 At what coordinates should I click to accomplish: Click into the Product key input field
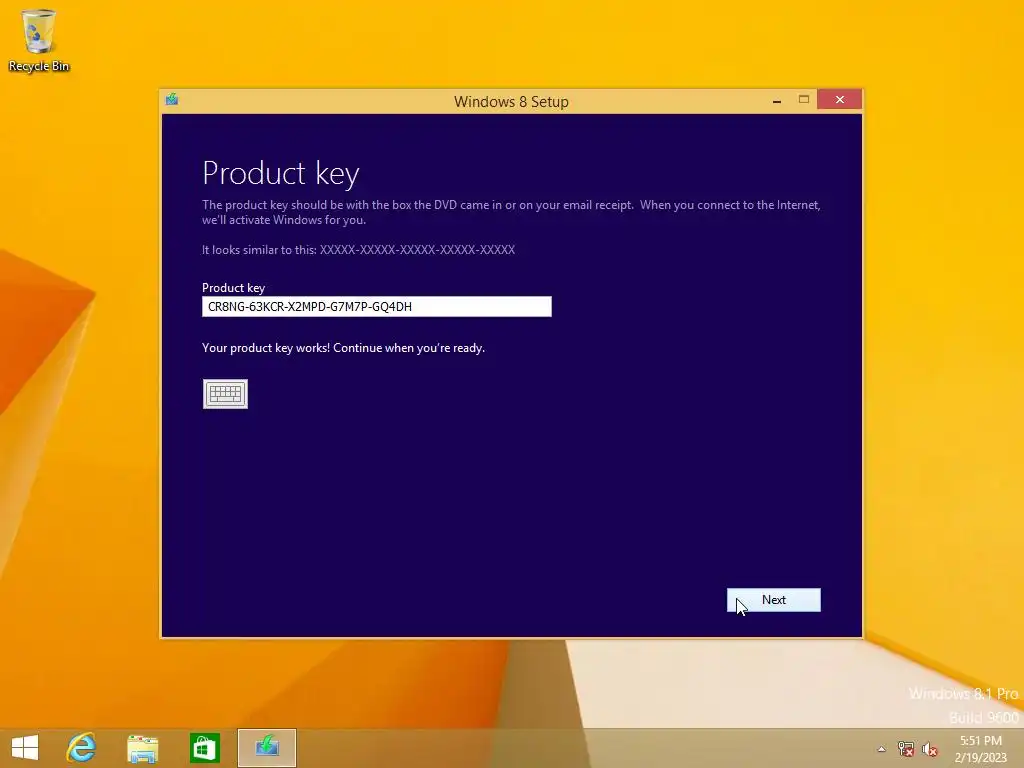click(x=377, y=306)
